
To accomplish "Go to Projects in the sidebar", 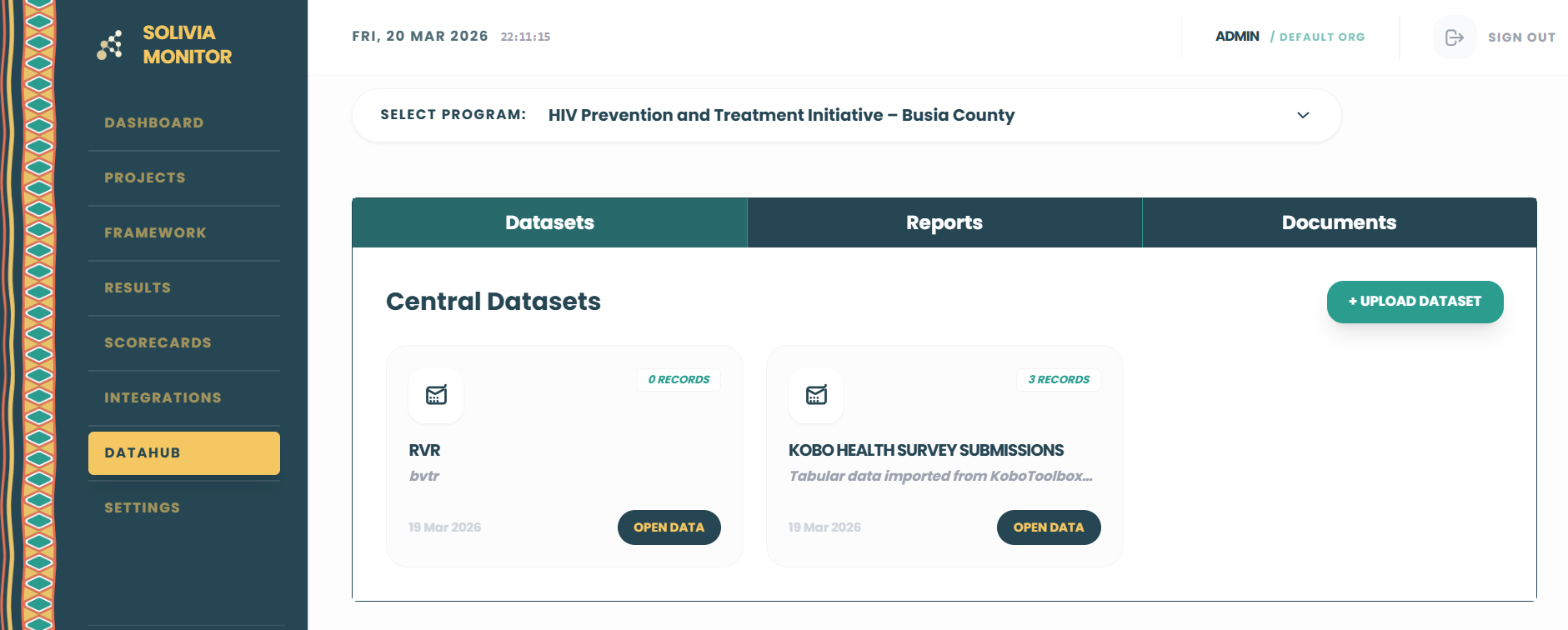I will point(184,178).
